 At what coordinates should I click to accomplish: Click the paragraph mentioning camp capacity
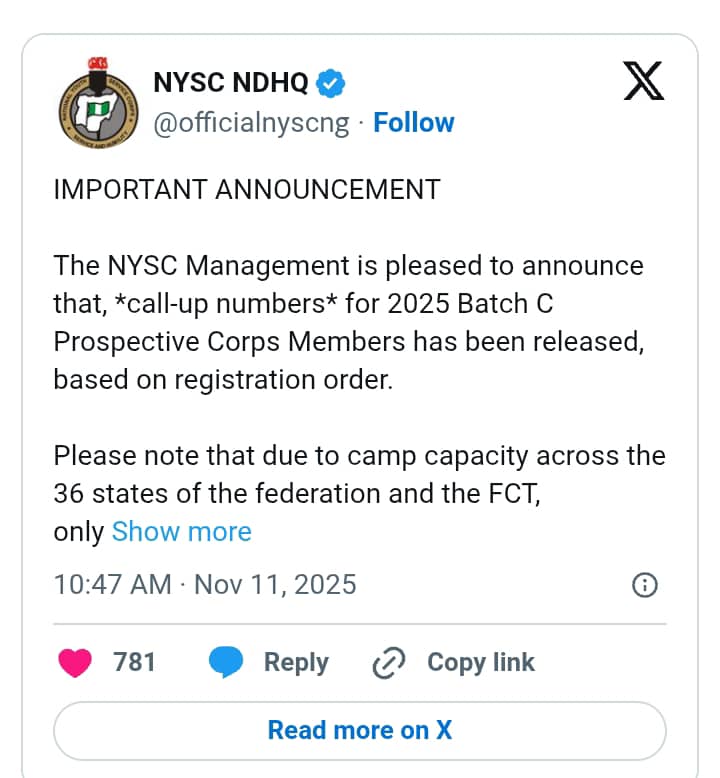pyautogui.click(x=359, y=456)
